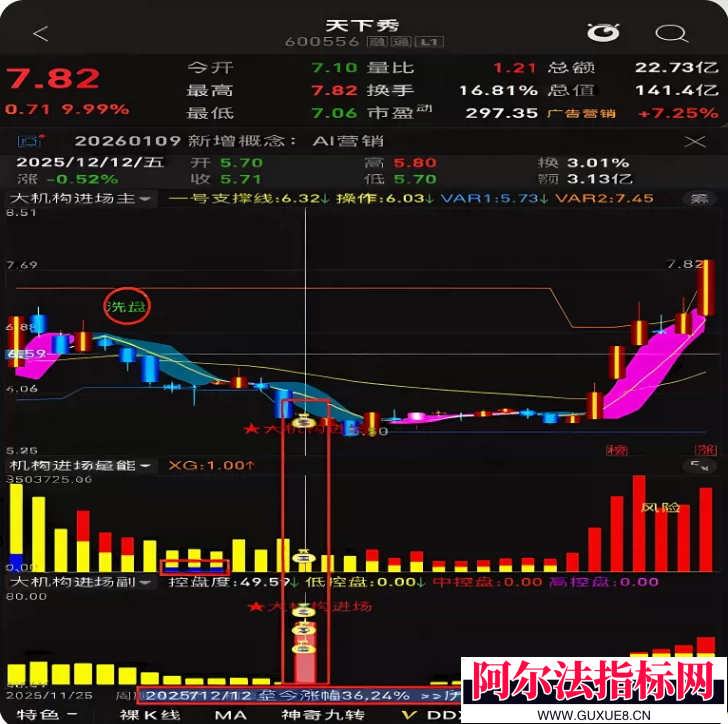Tap the 融 tag under the stock name
Image resolution: width=728 pixels, height=724 pixels.
point(377,42)
